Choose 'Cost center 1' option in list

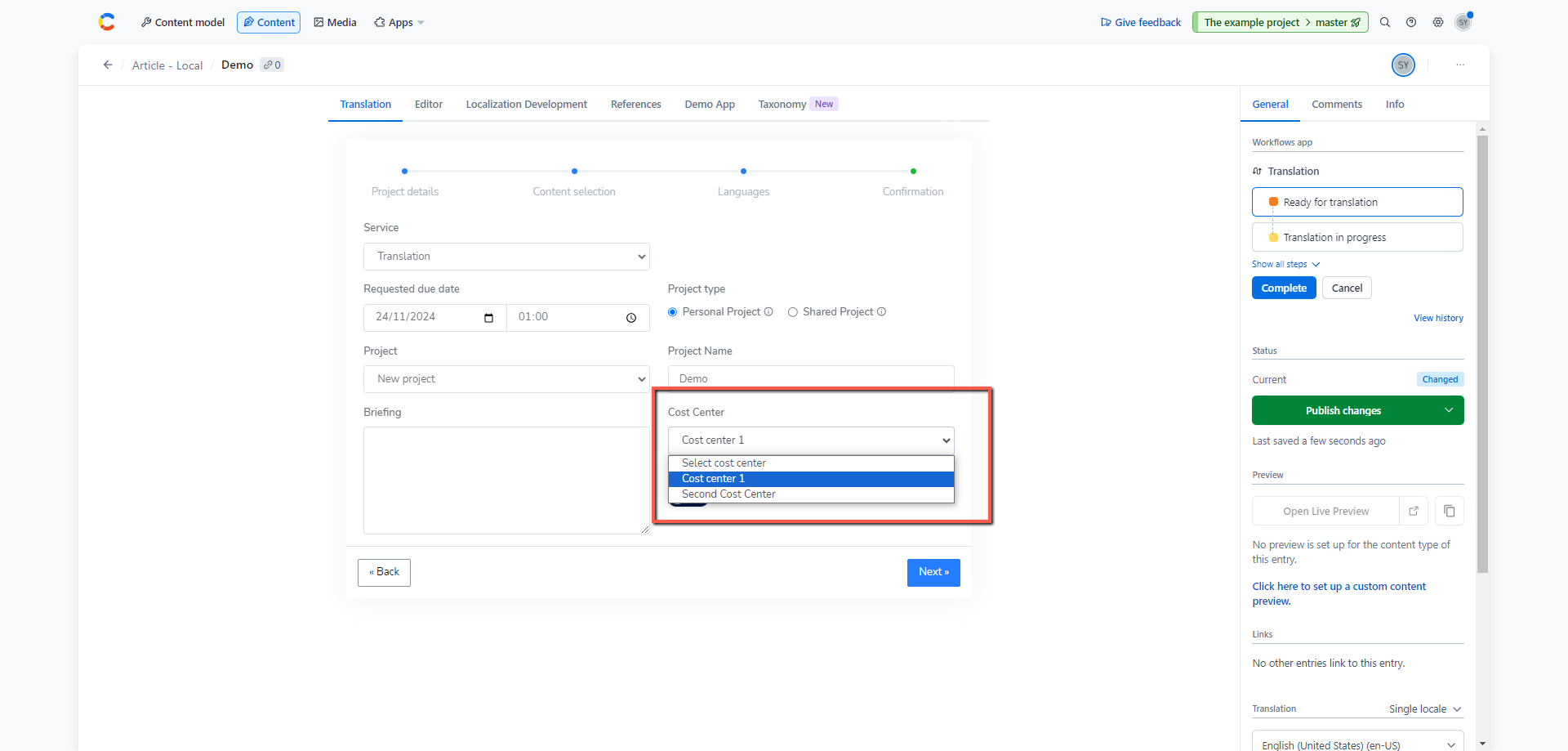point(811,479)
